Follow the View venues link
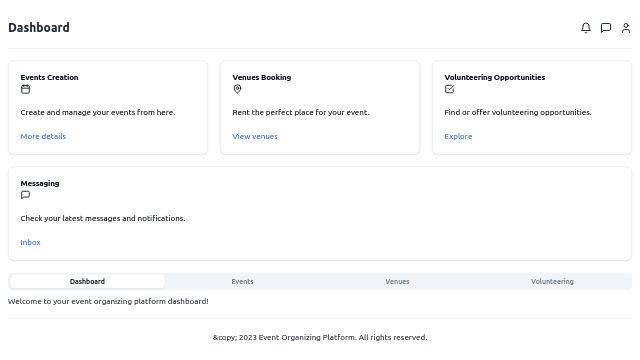This screenshot has height=360, width=640. [x=255, y=136]
